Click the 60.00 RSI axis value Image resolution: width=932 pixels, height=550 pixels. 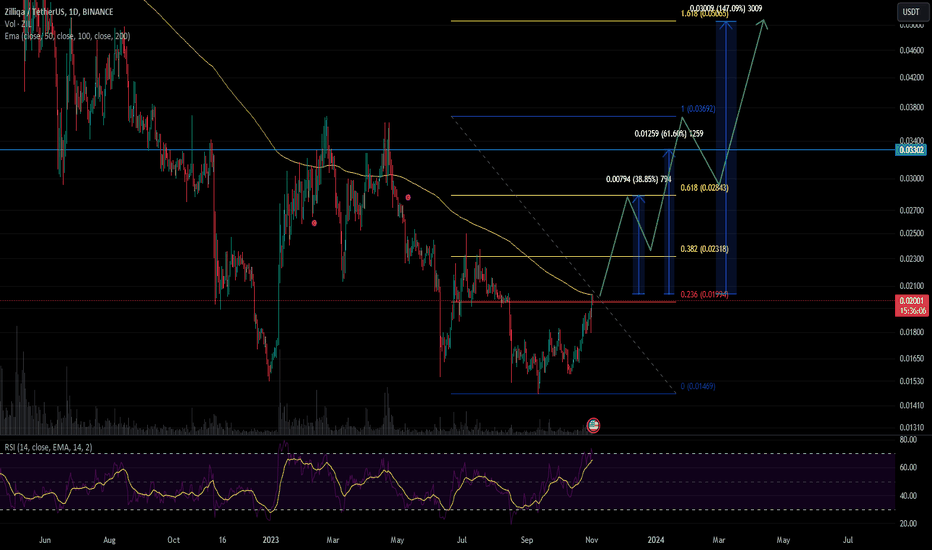(x=908, y=468)
